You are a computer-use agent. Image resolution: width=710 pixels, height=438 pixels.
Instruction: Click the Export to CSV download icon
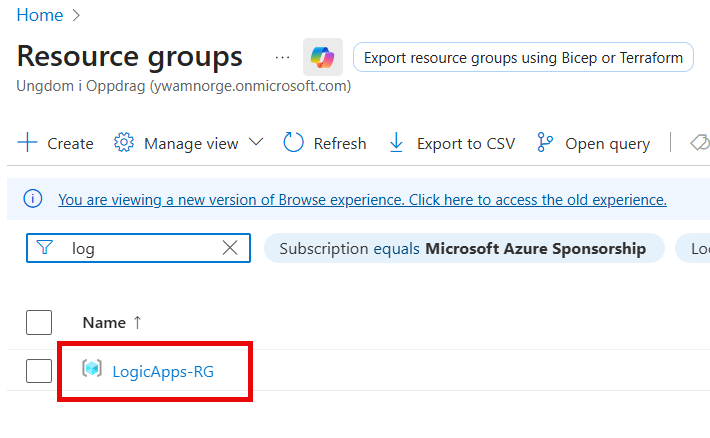396,143
